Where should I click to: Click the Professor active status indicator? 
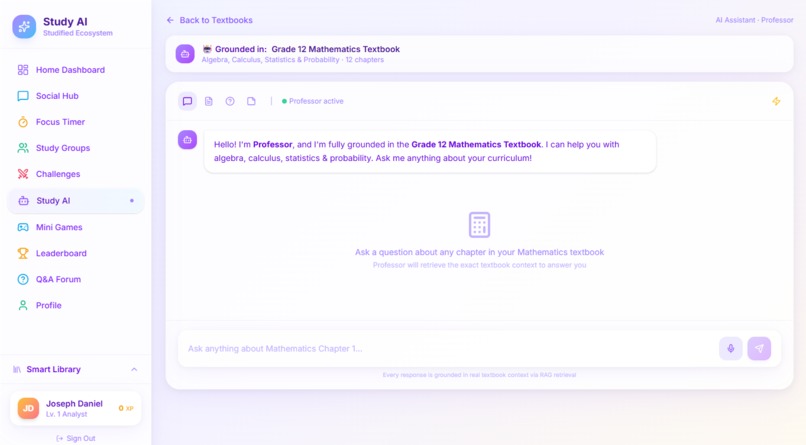(x=313, y=101)
